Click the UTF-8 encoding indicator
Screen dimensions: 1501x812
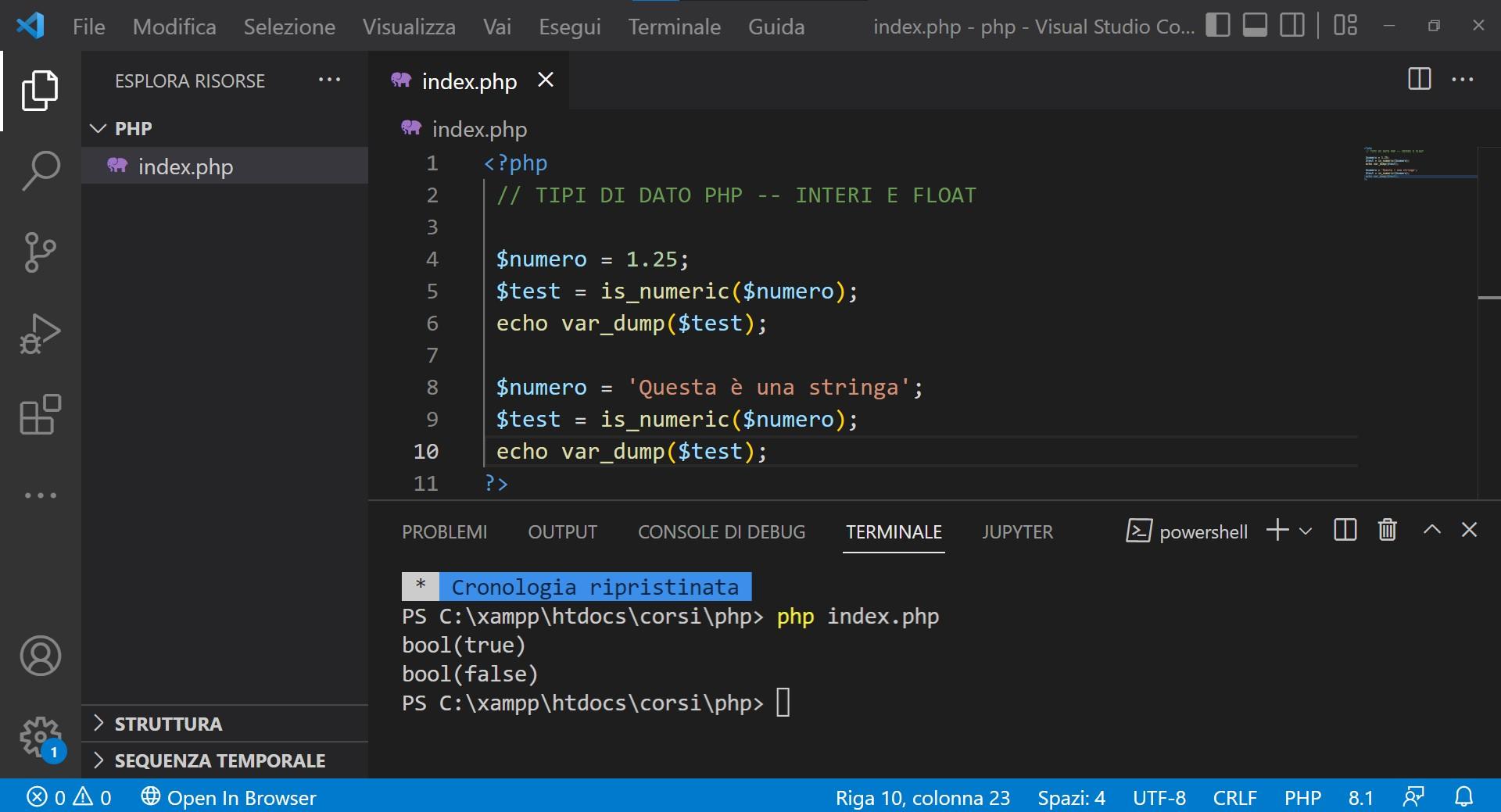pos(1159,798)
